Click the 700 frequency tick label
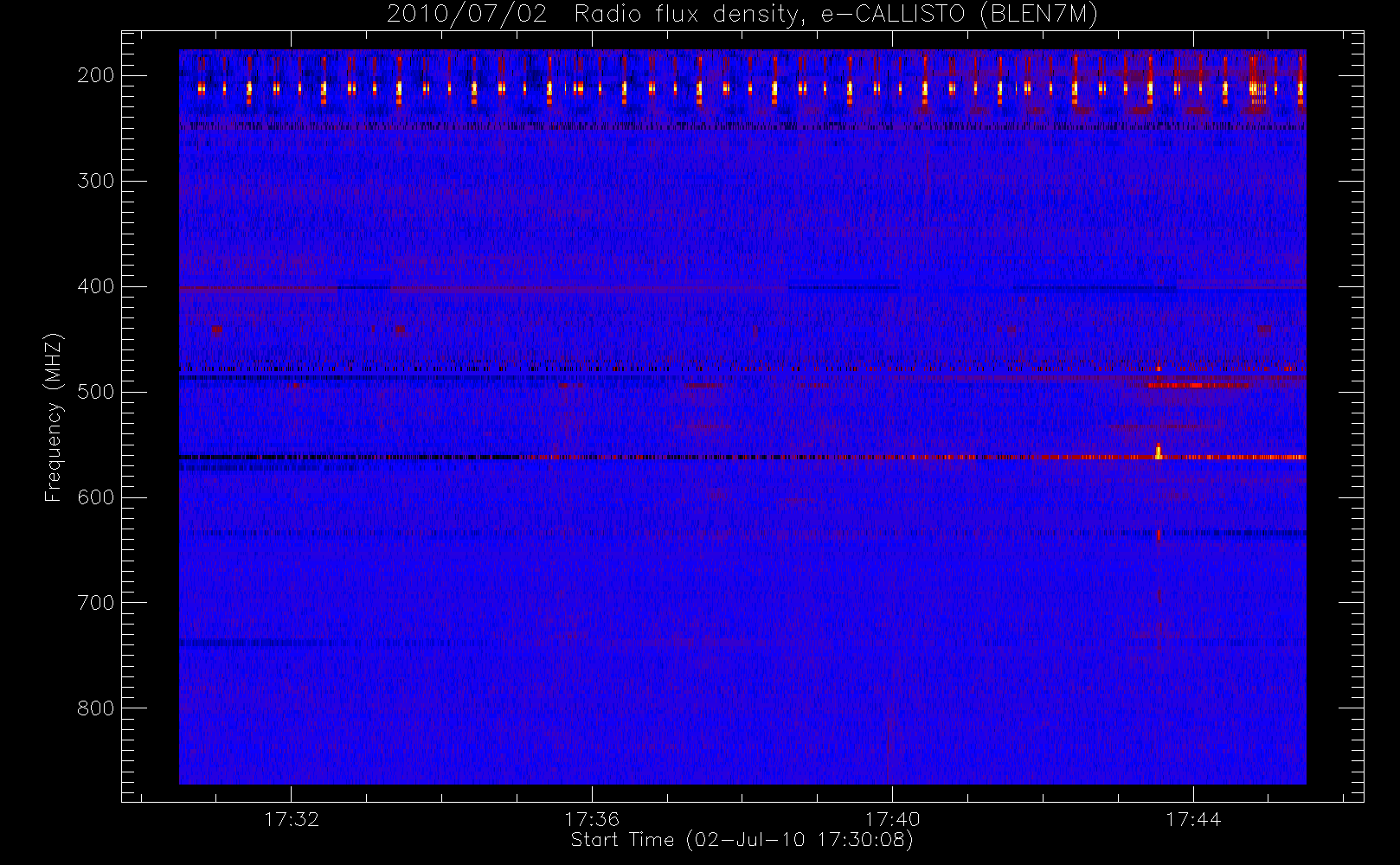Viewport: 1400px width, 865px height. click(96, 603)
